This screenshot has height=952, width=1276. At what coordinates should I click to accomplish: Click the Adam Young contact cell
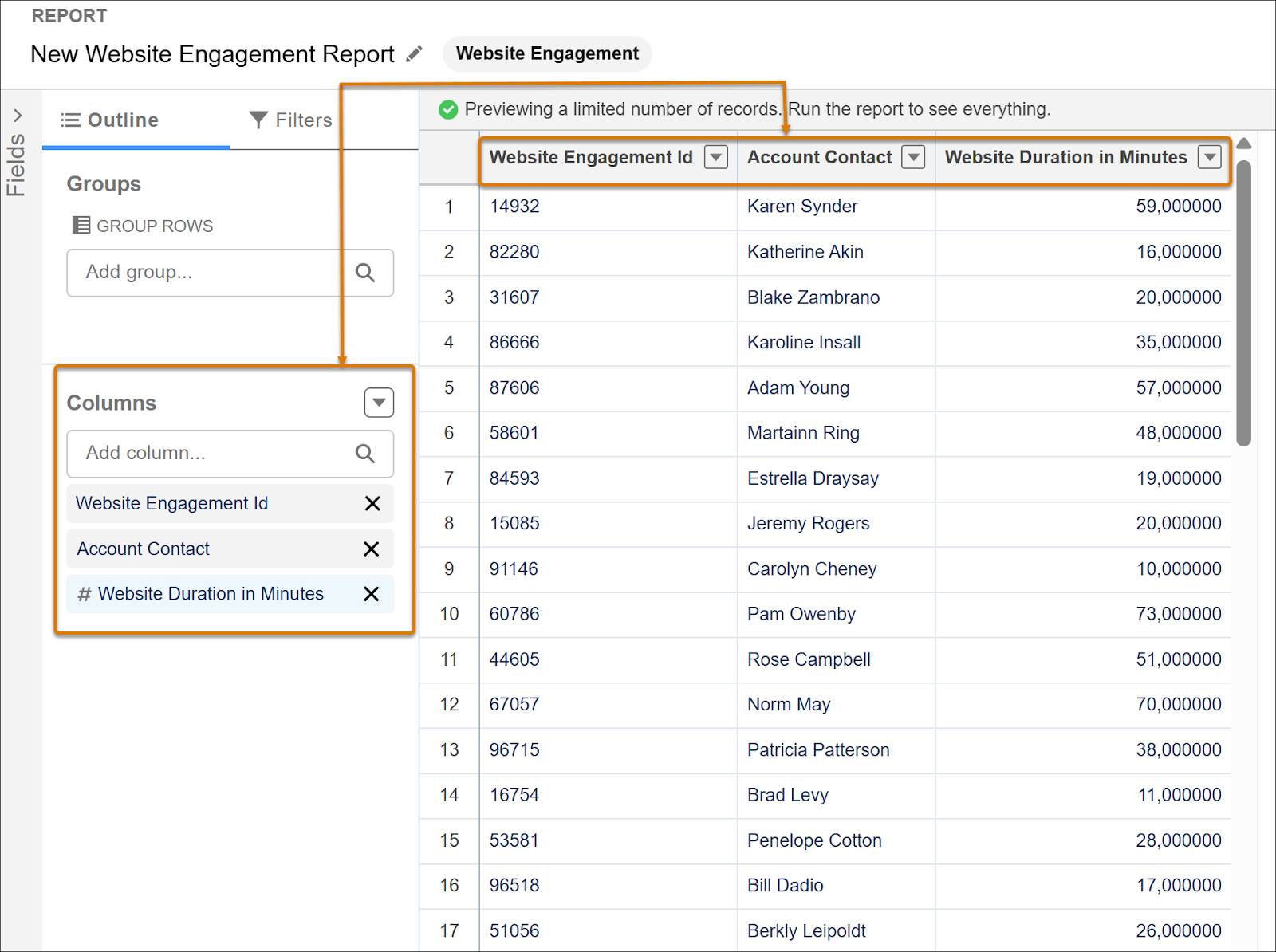(836, 388)
